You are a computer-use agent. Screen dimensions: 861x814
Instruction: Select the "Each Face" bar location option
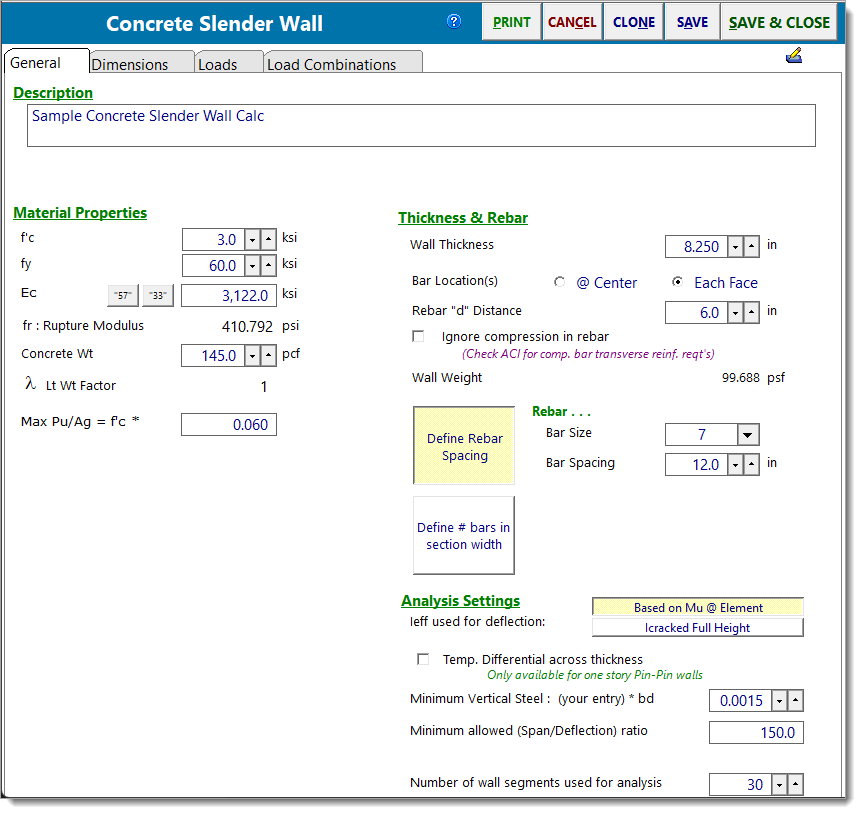point(676,282)
